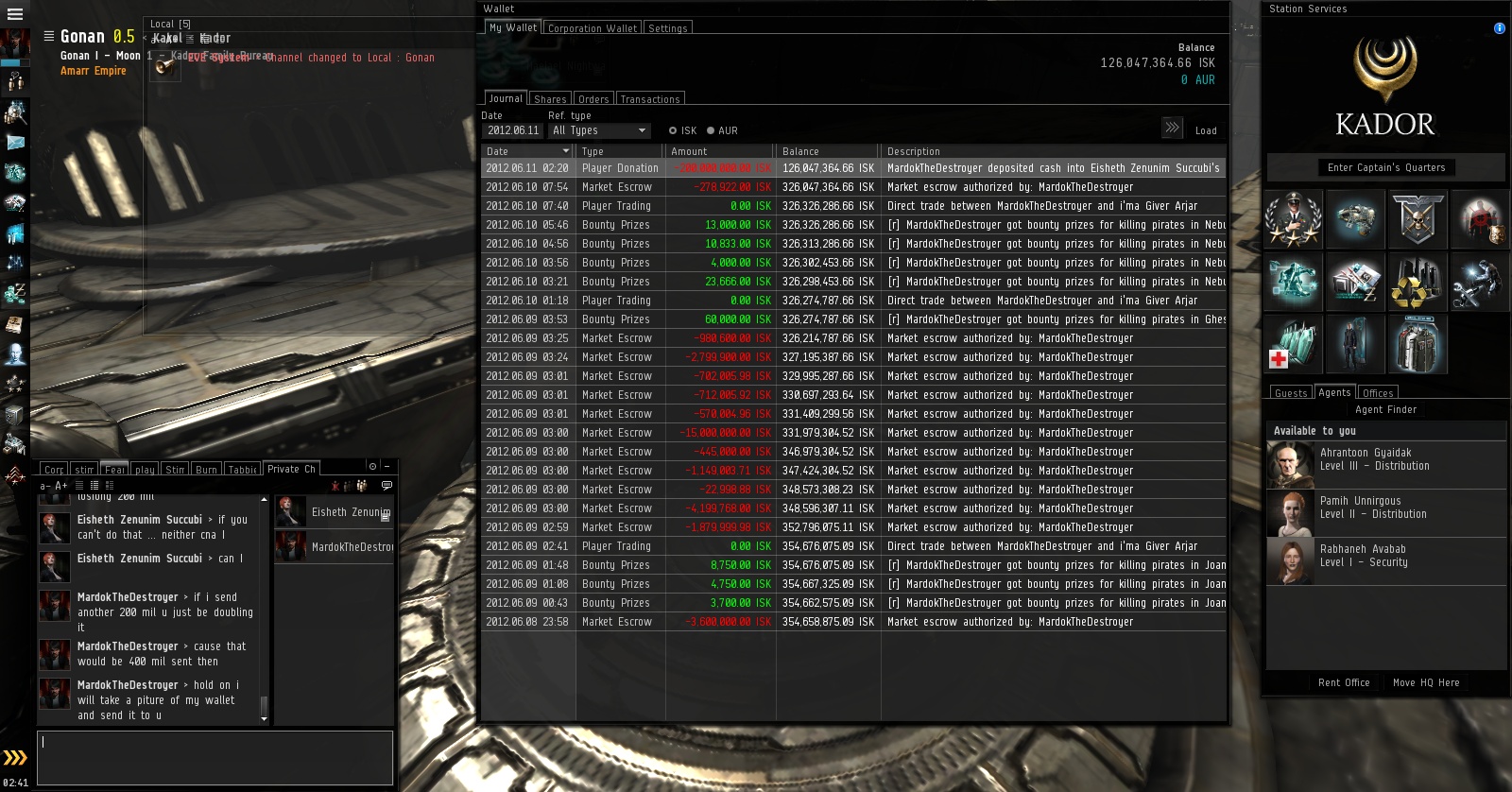Open the Shares tab in Wallet
This screenshot has width=1512, height=792.
click(x=550, y=99)
